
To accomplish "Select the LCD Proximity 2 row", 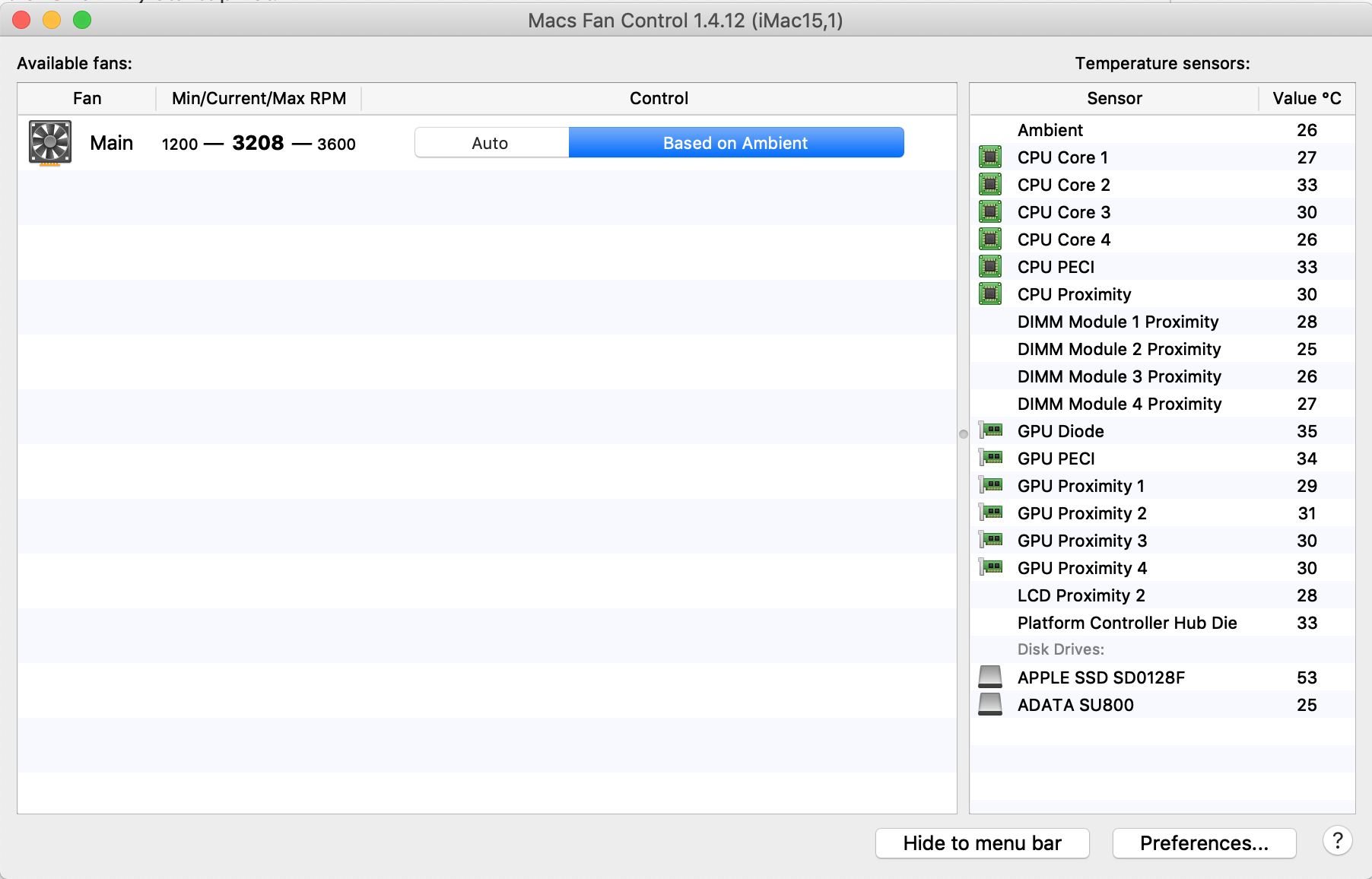I will (x=1163, y=595).
